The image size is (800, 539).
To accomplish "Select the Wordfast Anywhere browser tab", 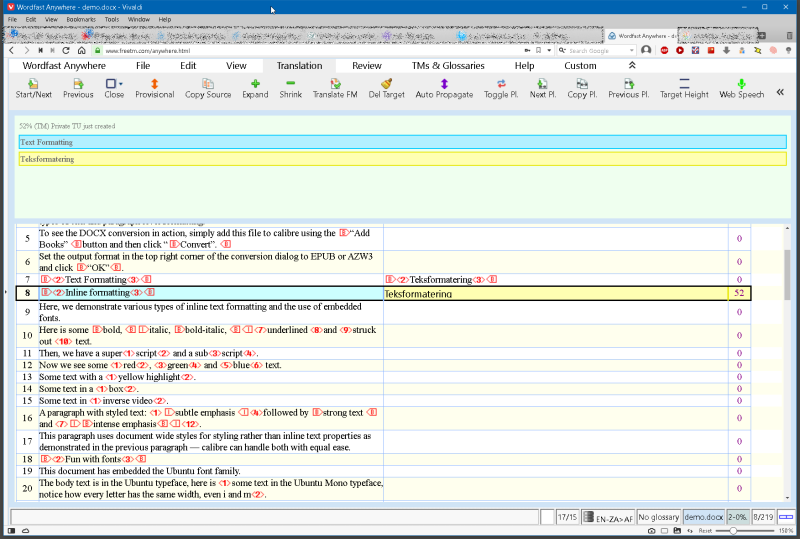I will tap(642, 36).
